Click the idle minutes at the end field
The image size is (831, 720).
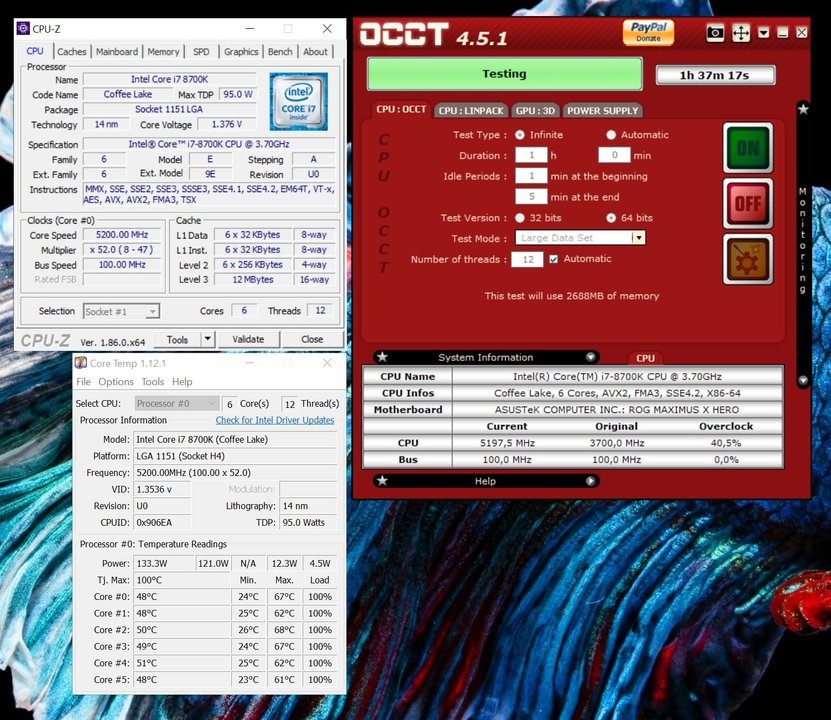[x=531, y=197]
